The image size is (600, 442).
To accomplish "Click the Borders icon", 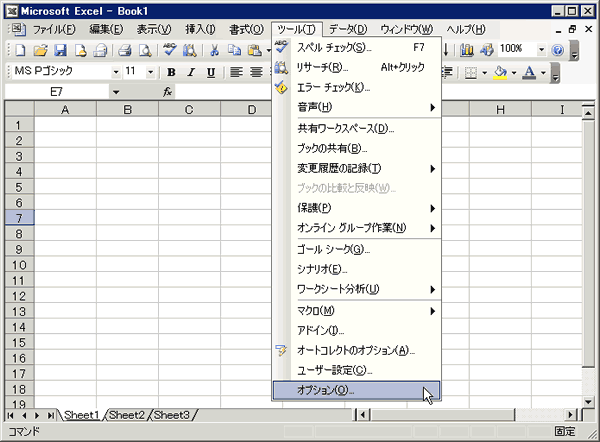I will coord(471,72).
